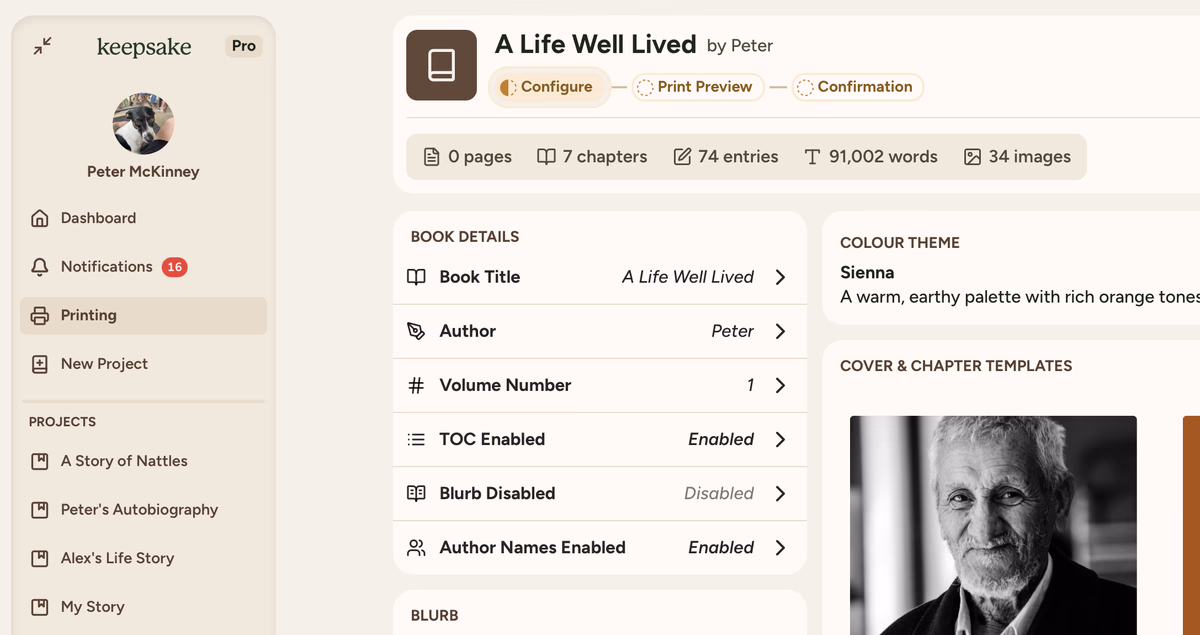The height and width of the screenshot is (635, 1200).
Task: Click Peter McKinney's profile avatar
Action: [x=143, y=124]
